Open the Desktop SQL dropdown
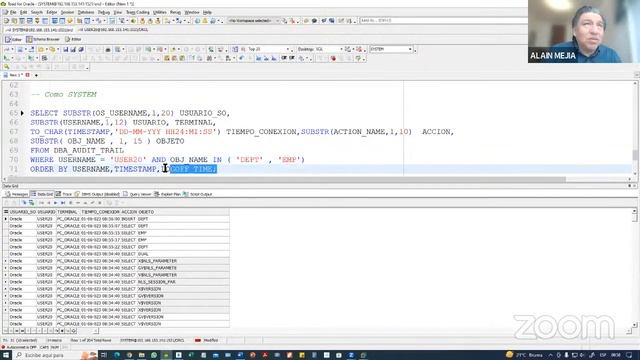 (x=320, y=49)
